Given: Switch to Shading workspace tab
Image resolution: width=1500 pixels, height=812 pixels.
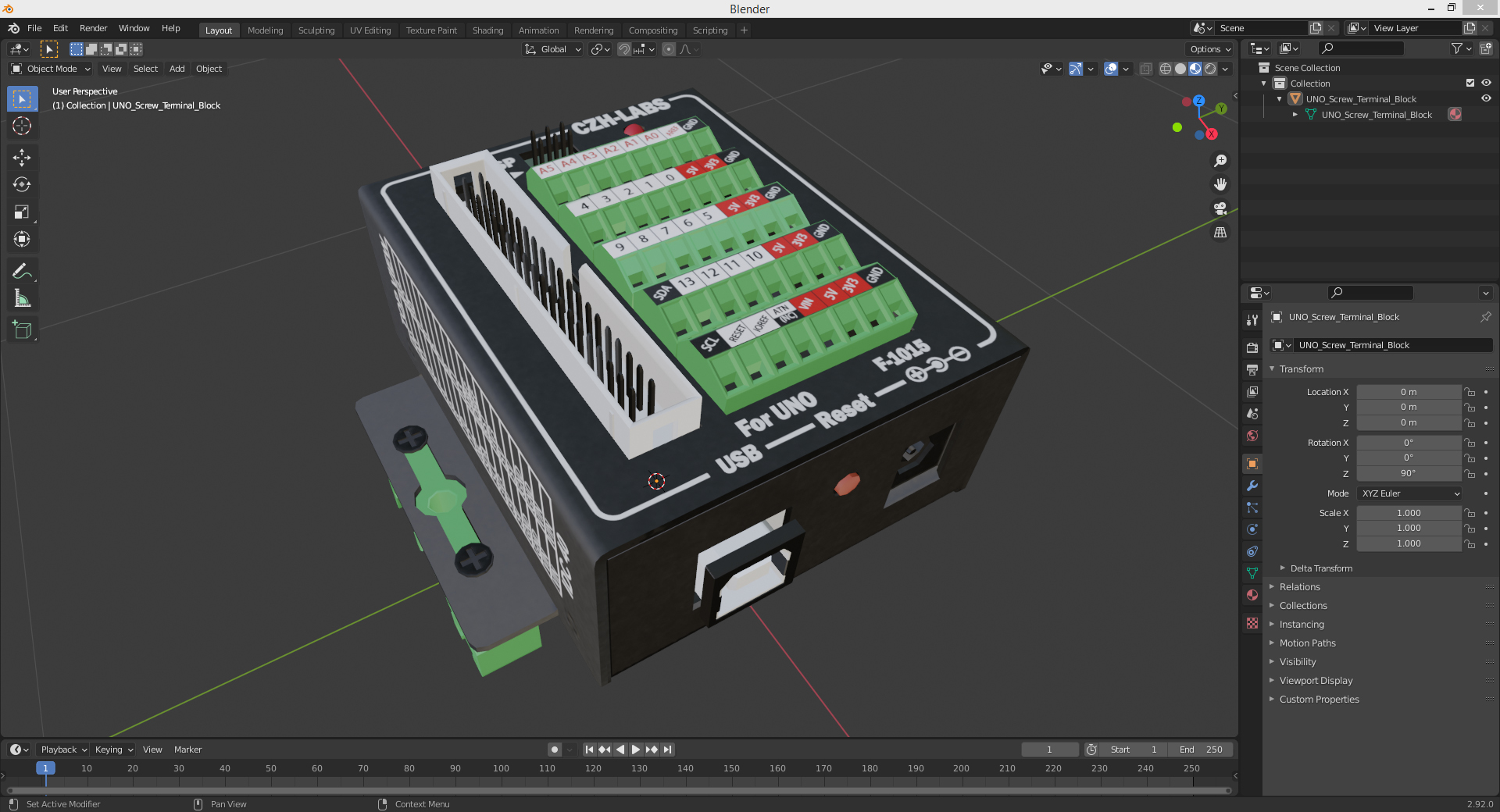Looking at the screenshot, I should pyautogui.click(x=487, y=30).
